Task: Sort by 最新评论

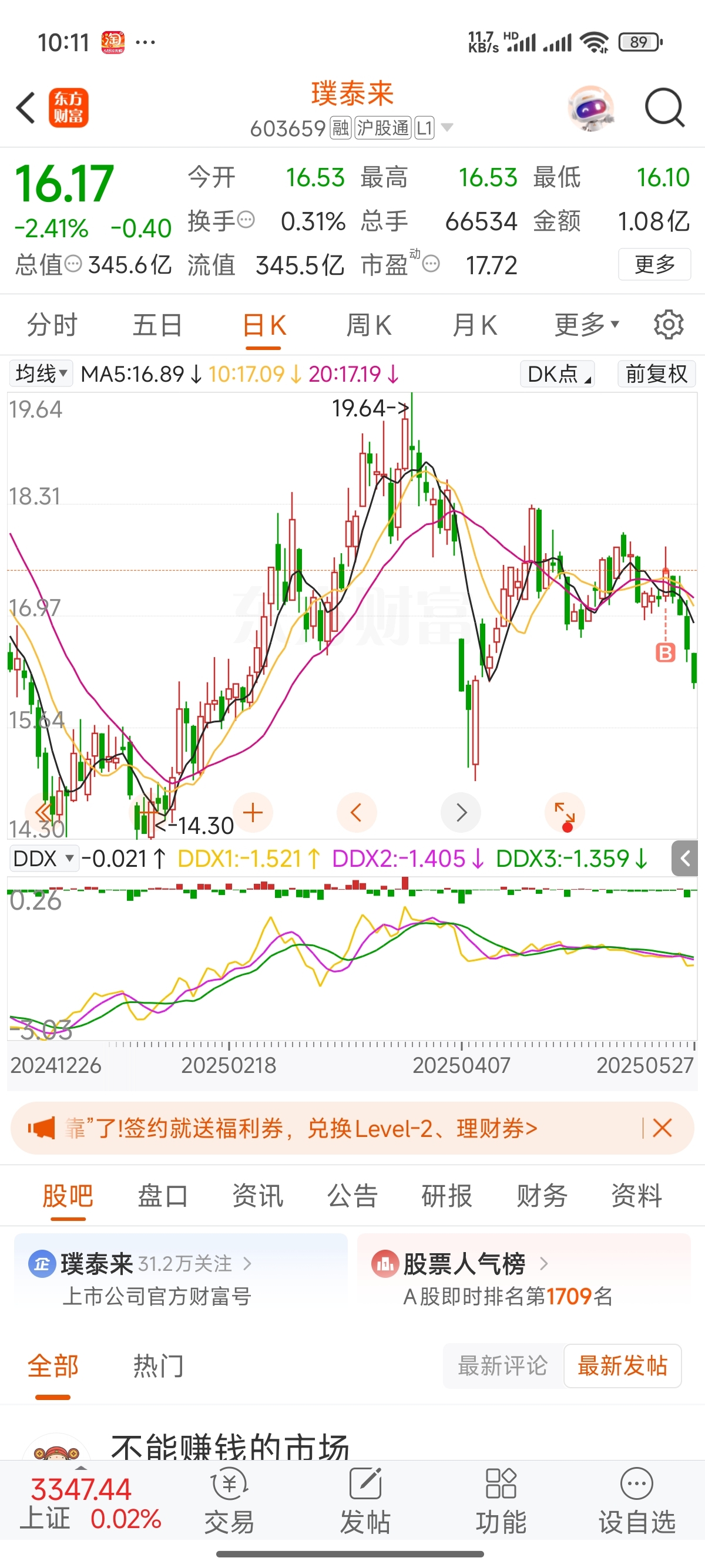Action: point(503,1366)
